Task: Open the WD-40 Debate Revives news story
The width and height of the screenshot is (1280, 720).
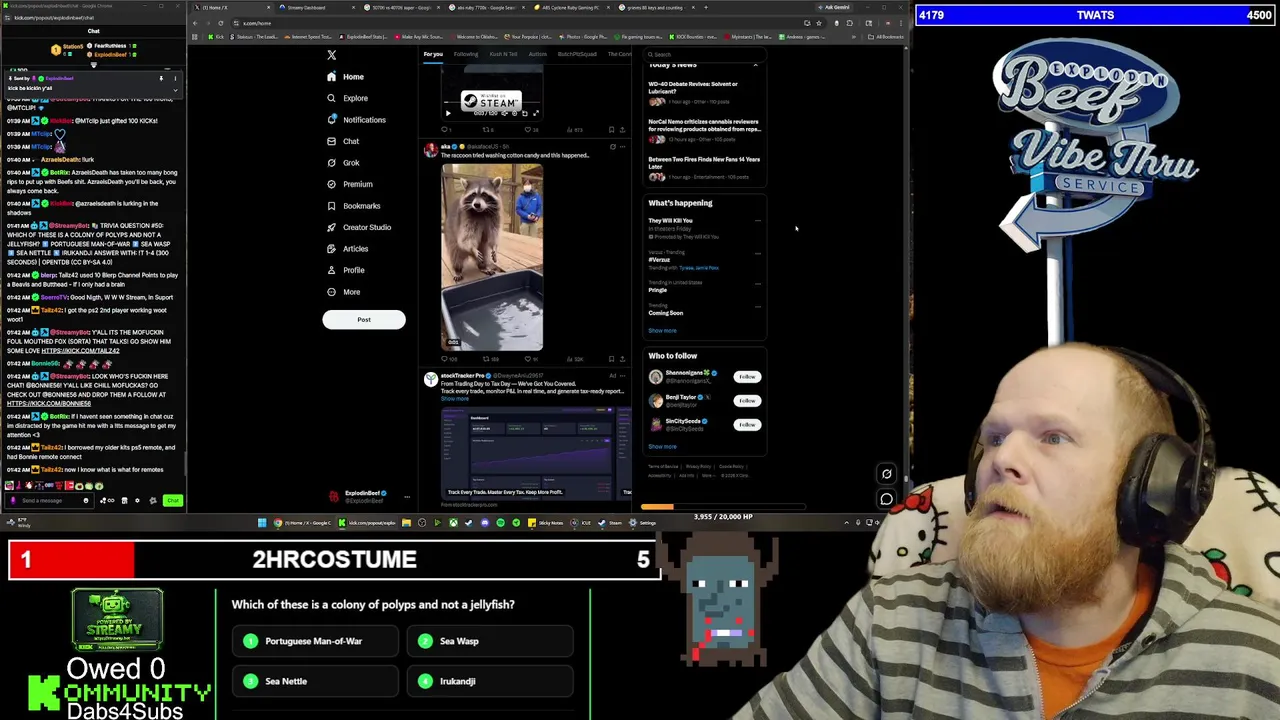Action: [x=704, y=93]
